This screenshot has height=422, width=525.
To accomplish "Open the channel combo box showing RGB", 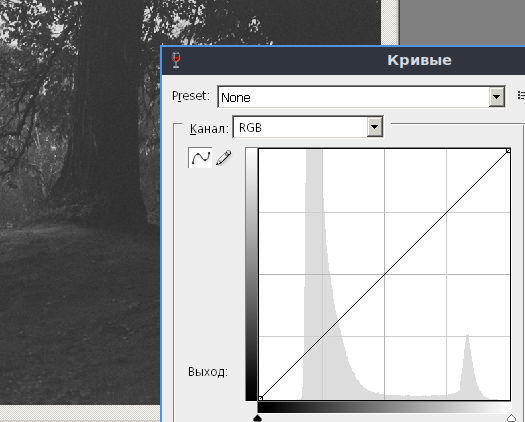I will pyautogui.click(x=308, y=127).
